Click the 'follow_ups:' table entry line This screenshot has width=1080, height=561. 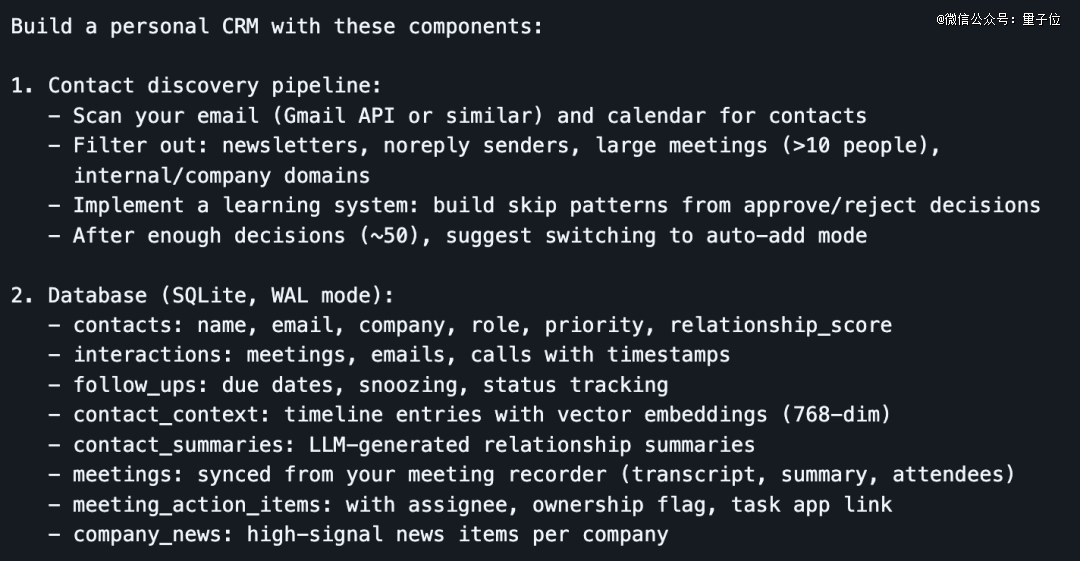(x=370, y=385)
